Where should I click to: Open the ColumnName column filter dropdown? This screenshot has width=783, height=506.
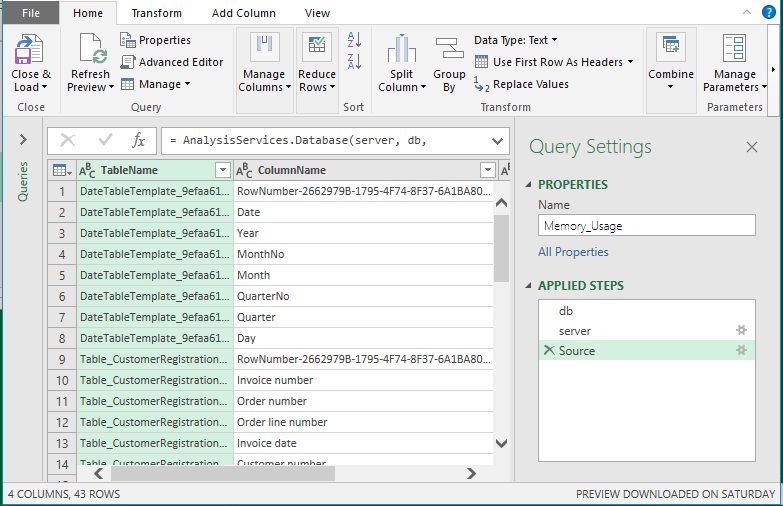pos(487,170)
